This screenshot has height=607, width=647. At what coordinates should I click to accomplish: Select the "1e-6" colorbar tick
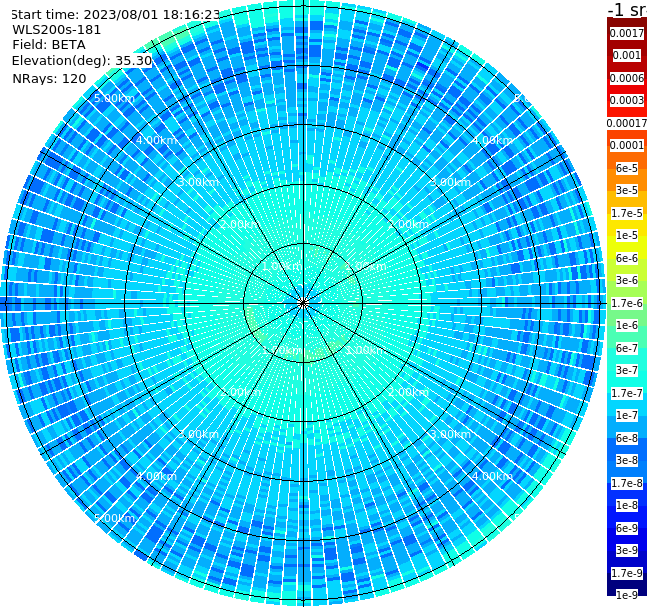click(627, 325)
